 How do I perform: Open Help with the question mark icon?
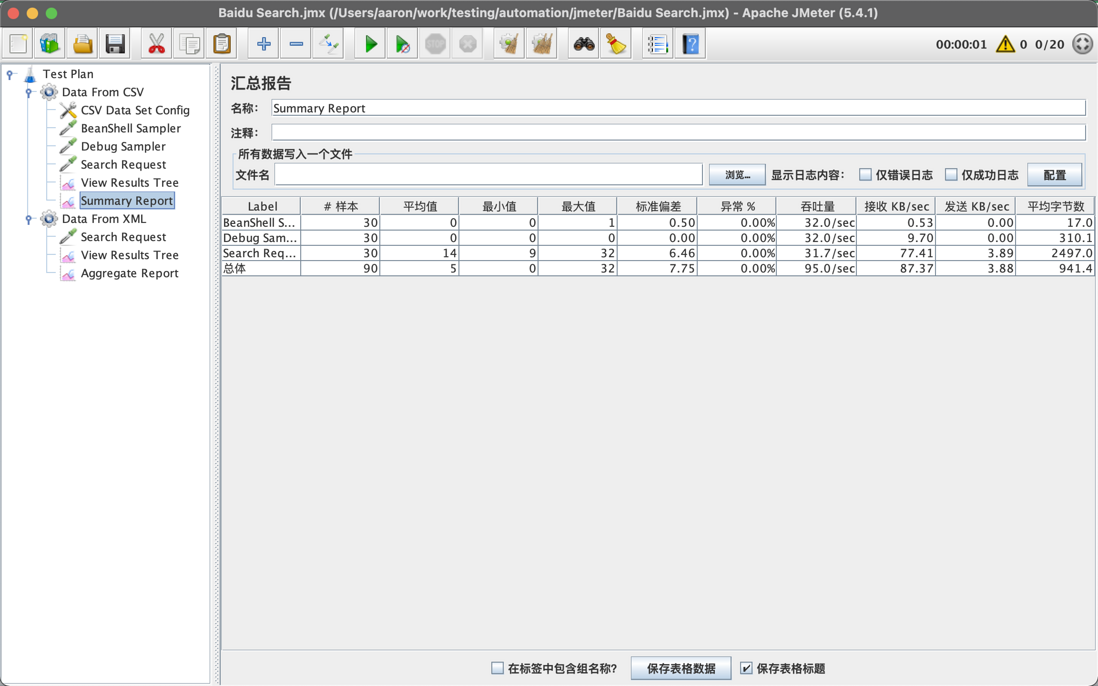(x=690, y=44)
